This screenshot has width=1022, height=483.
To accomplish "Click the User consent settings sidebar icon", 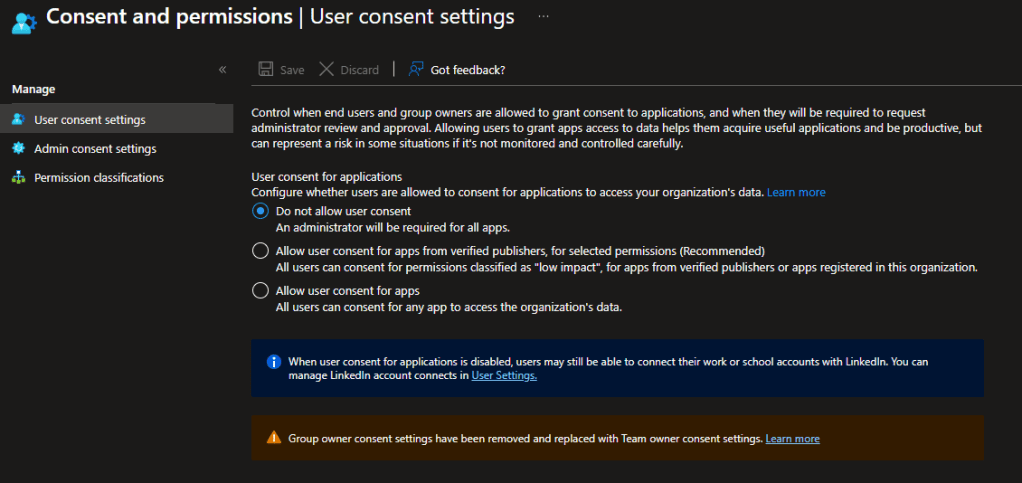I will [17, 120].
